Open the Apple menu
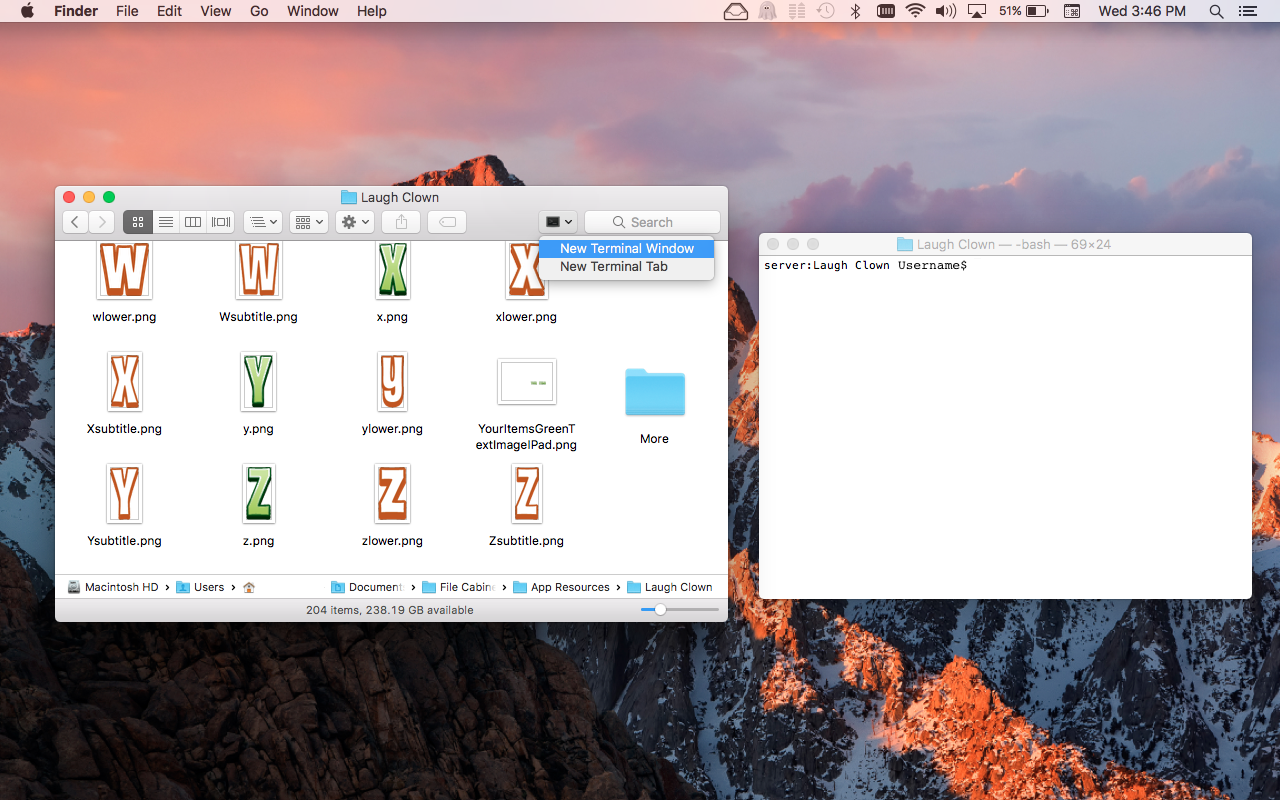1280x800 pixels. pos(27,11)
